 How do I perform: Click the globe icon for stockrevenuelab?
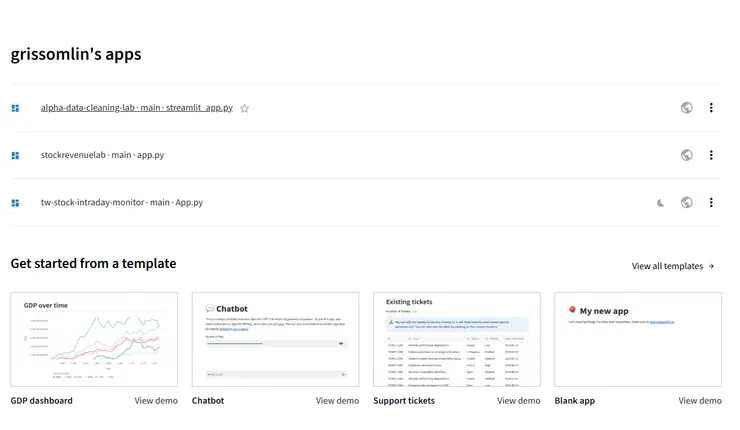[687, 155]
